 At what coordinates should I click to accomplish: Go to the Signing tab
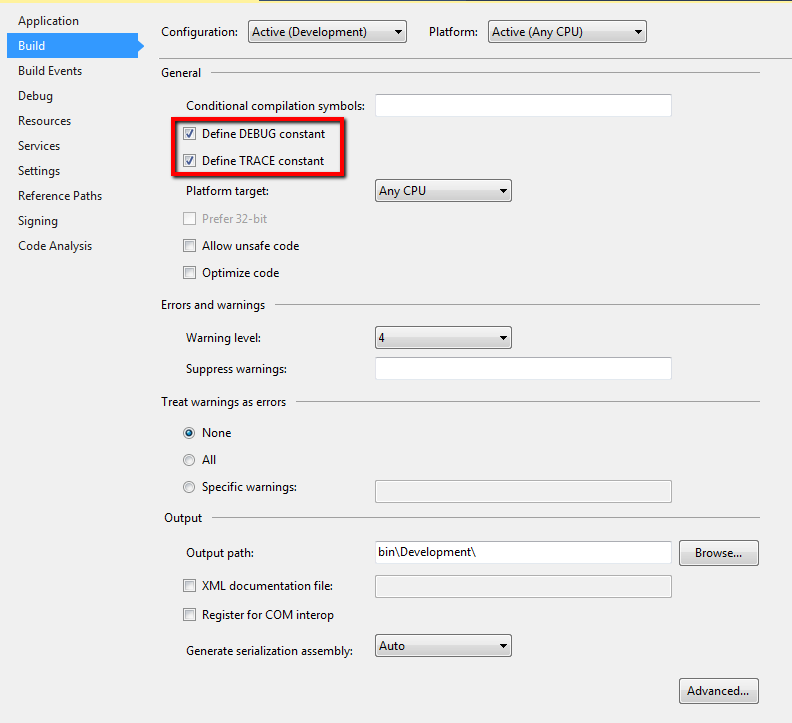[x=38, y=221]
